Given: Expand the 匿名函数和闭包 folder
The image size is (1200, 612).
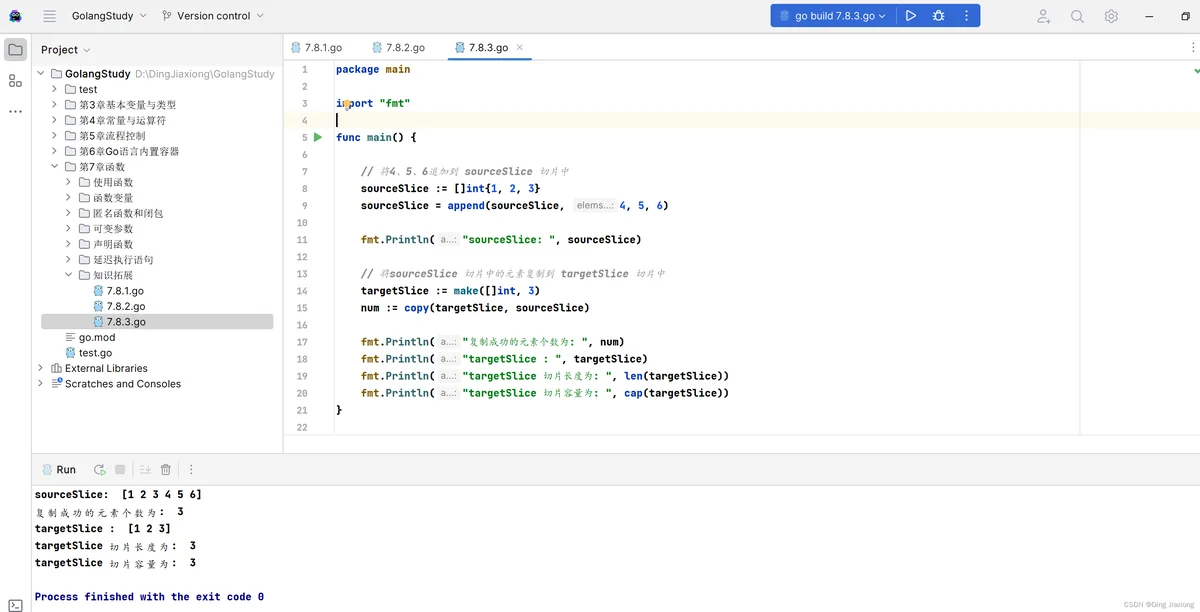Looking at the screenshot, I should (69, 213).
